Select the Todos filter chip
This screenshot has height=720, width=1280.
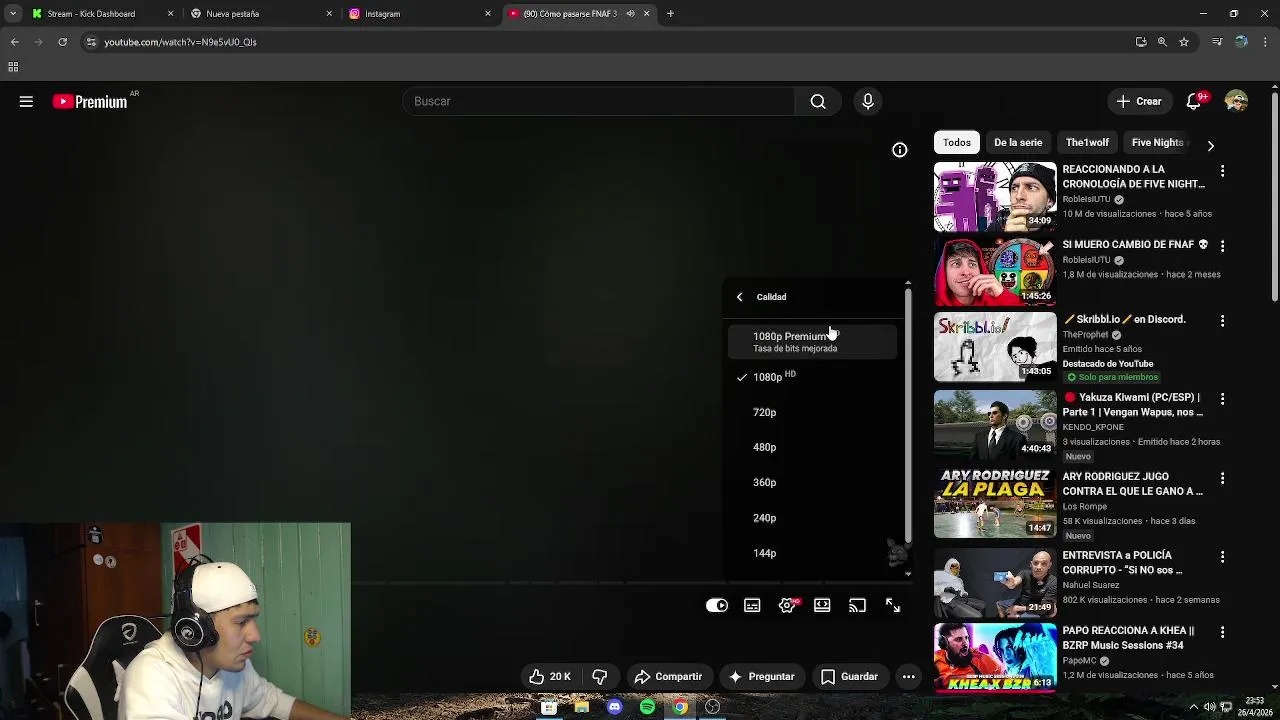[x=957, y=142]
